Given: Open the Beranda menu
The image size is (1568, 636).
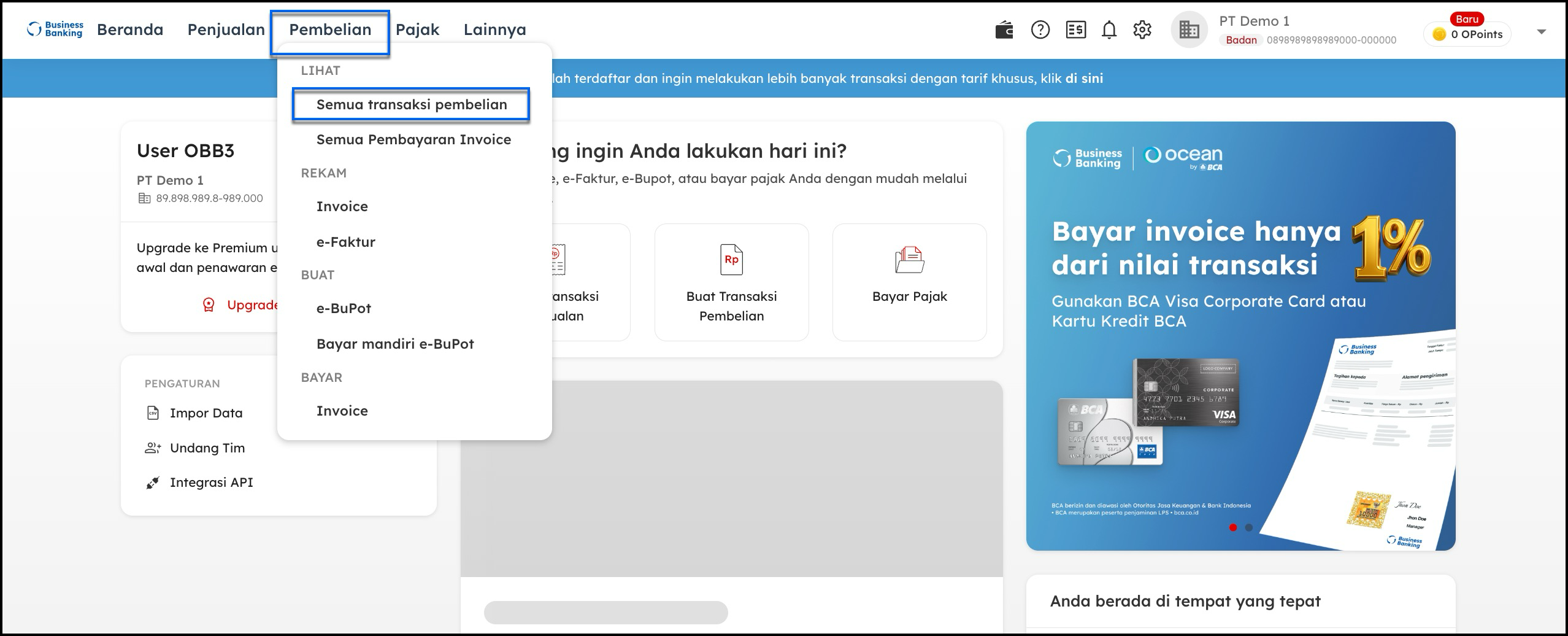Looking at the screenshot, I should (x=130, y=29).
